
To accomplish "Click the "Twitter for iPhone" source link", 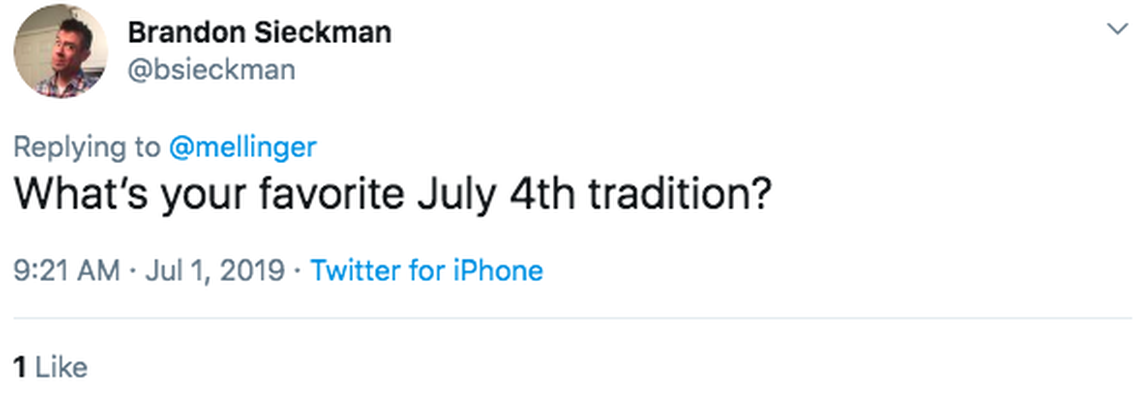I will (427, 270).
